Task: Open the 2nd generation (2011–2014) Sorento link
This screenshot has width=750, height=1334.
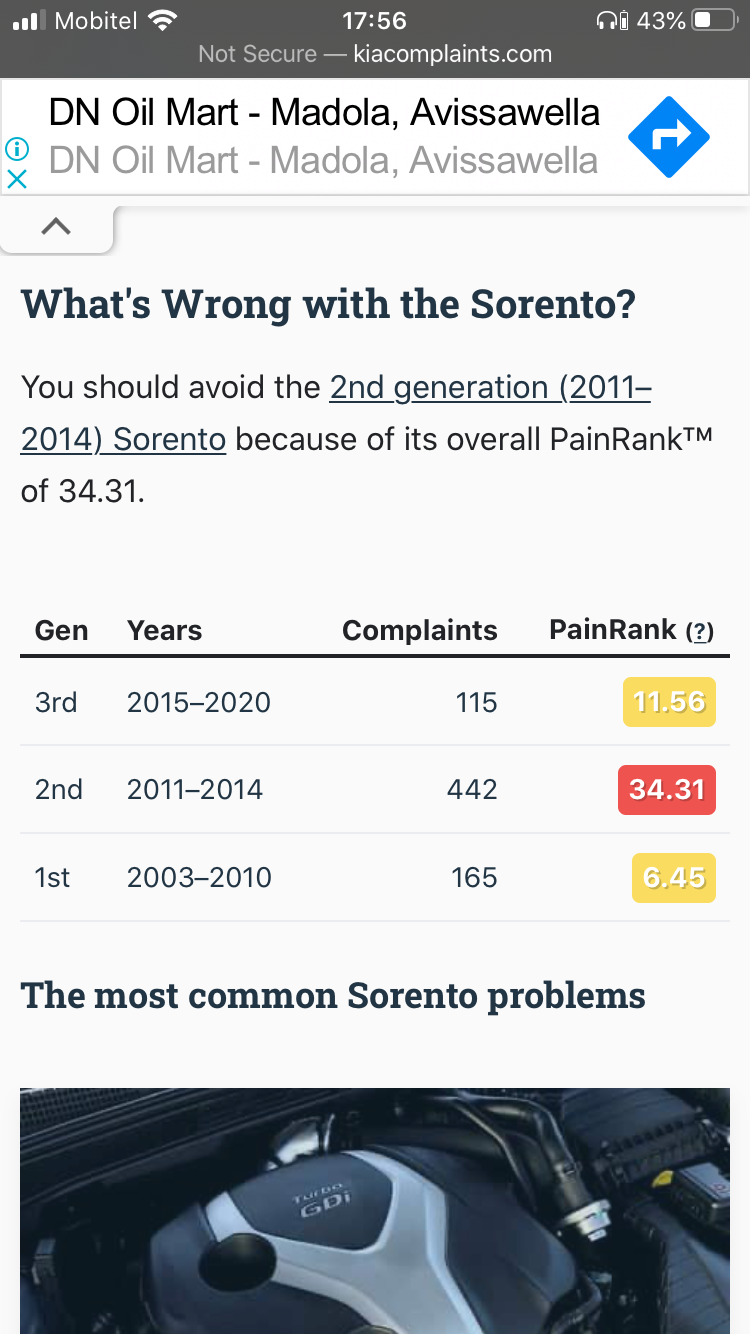Action: (x=336, y=413)
